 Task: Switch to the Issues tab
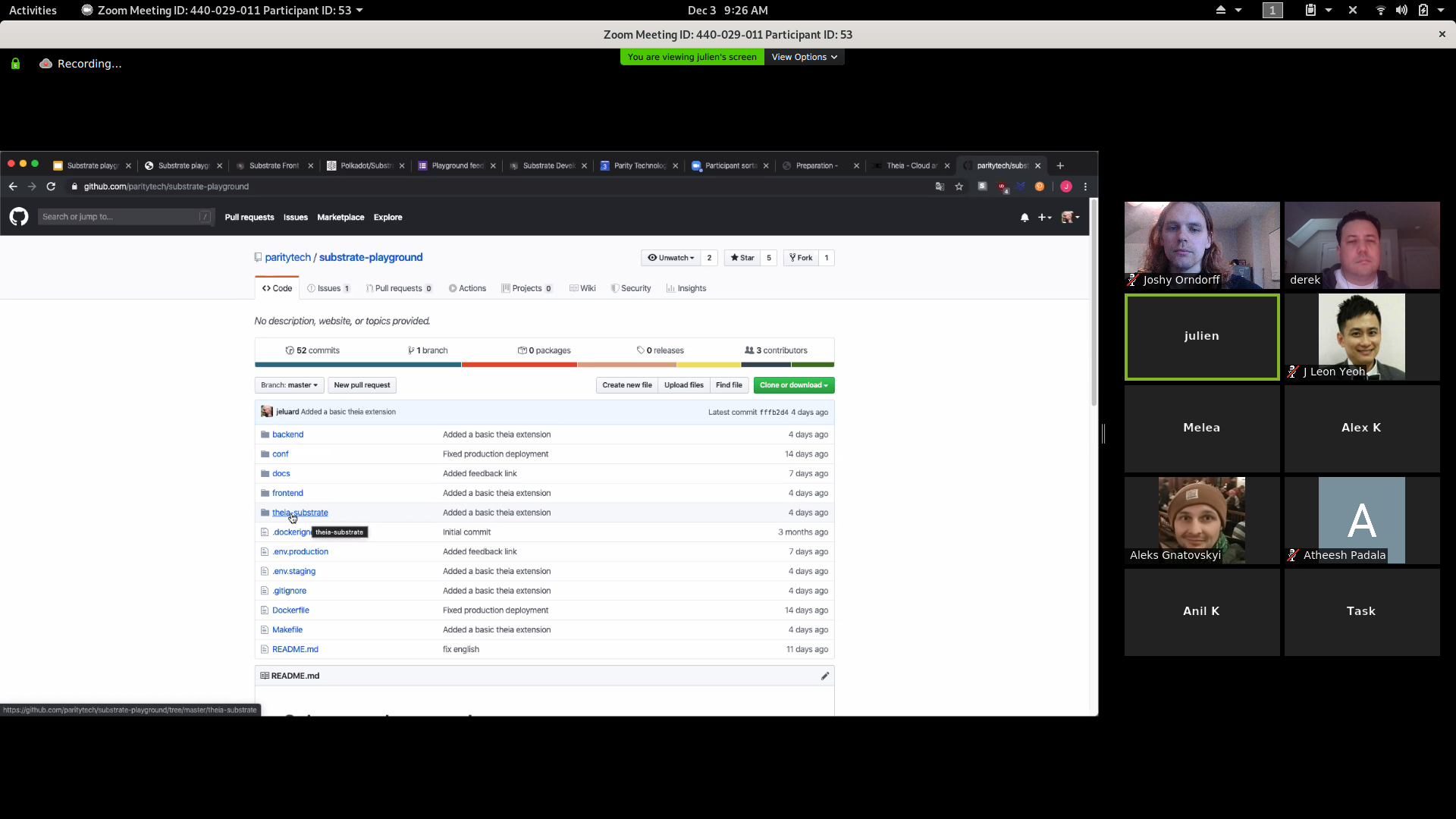pyautogui.click(x=328, y=288)
